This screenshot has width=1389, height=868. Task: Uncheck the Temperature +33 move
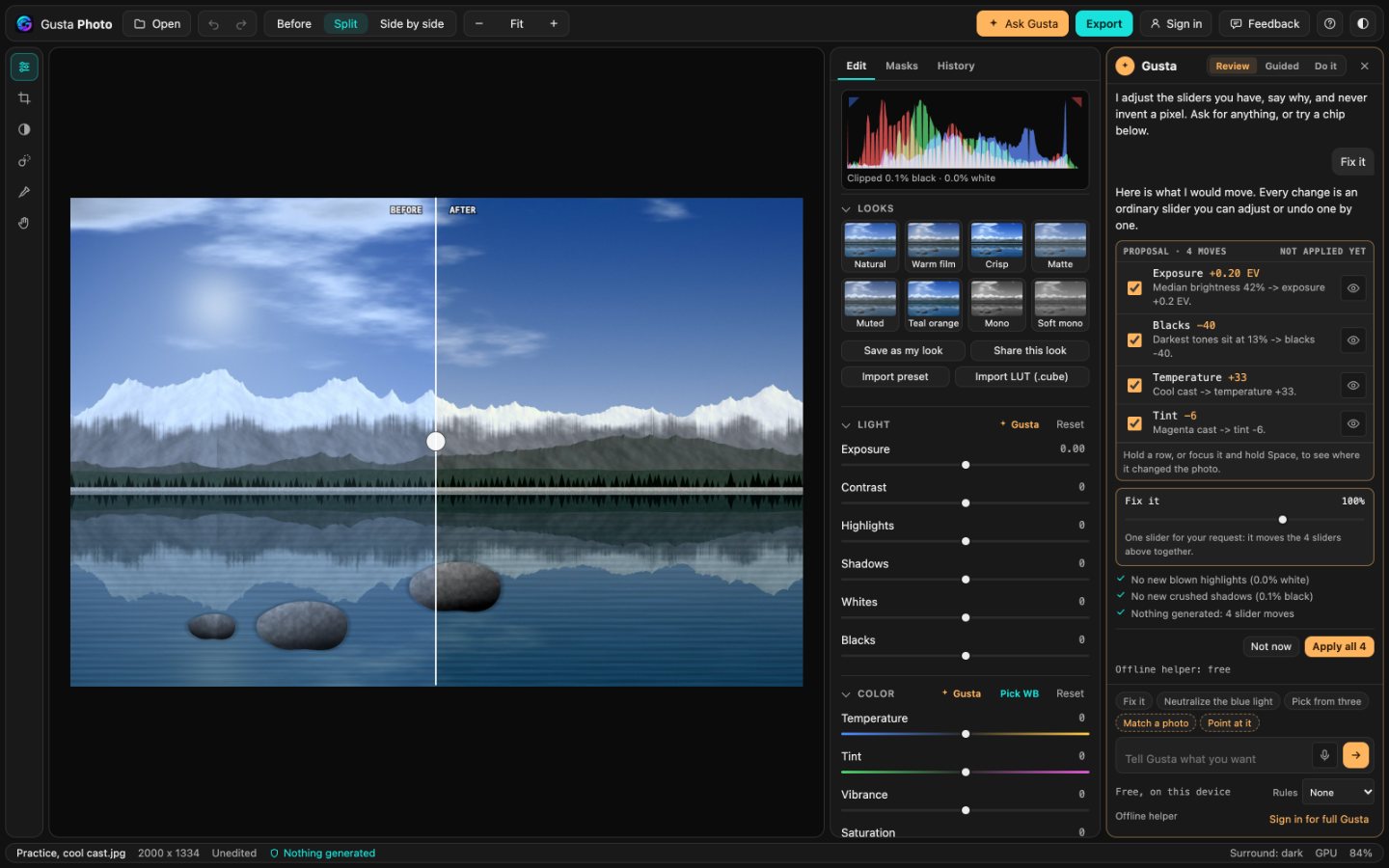1134,385
